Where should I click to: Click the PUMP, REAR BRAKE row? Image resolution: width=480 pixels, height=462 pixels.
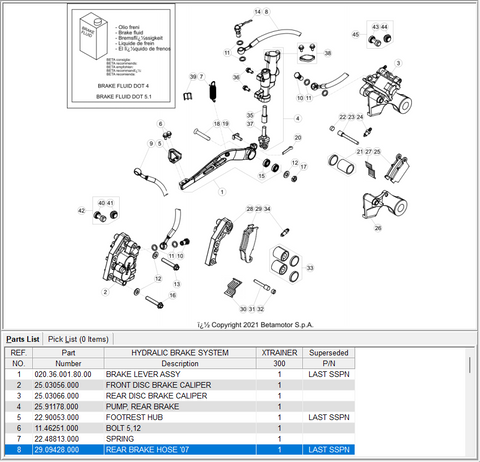pyautogui.click(x=180, y=407)
